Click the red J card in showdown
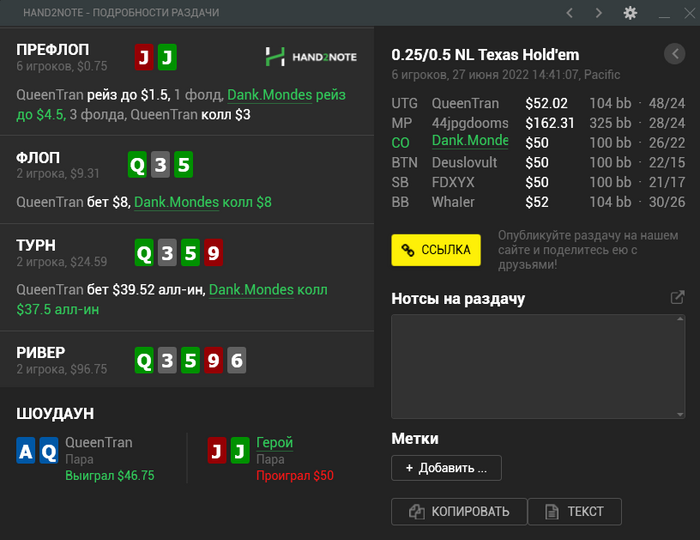 click(217, 451)
